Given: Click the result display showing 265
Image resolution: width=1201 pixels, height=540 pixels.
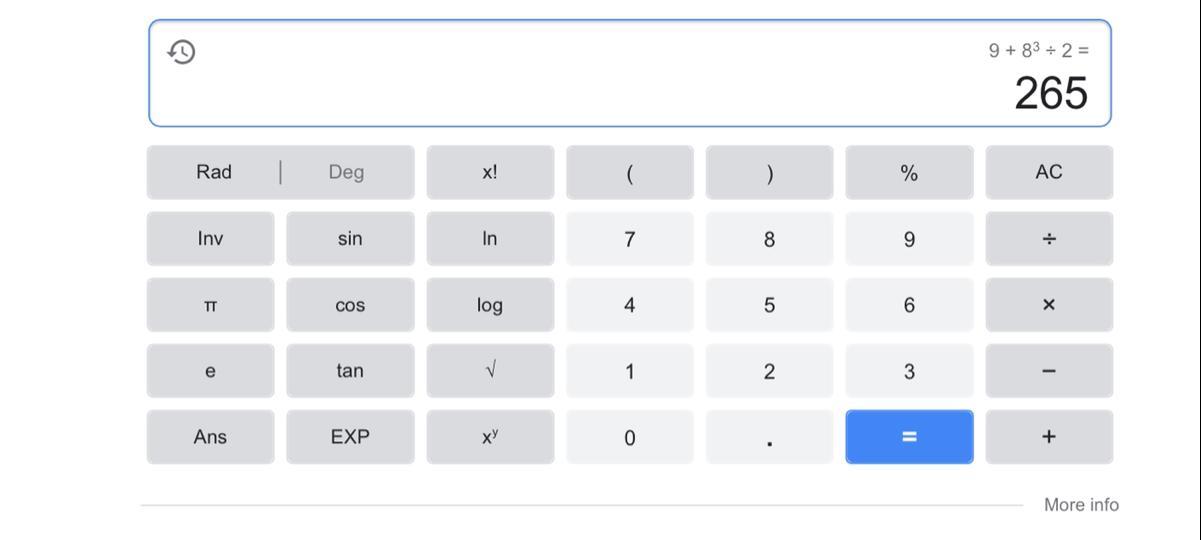Looking at the screenshot, I should coord(1050,94).
